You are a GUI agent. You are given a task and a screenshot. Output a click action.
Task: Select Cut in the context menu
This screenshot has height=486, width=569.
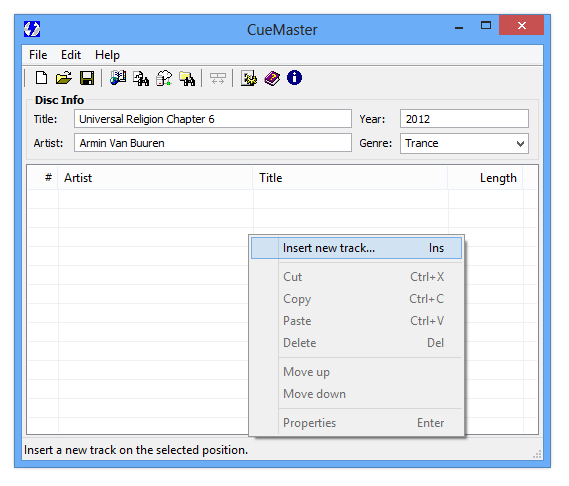coord(356,277)
